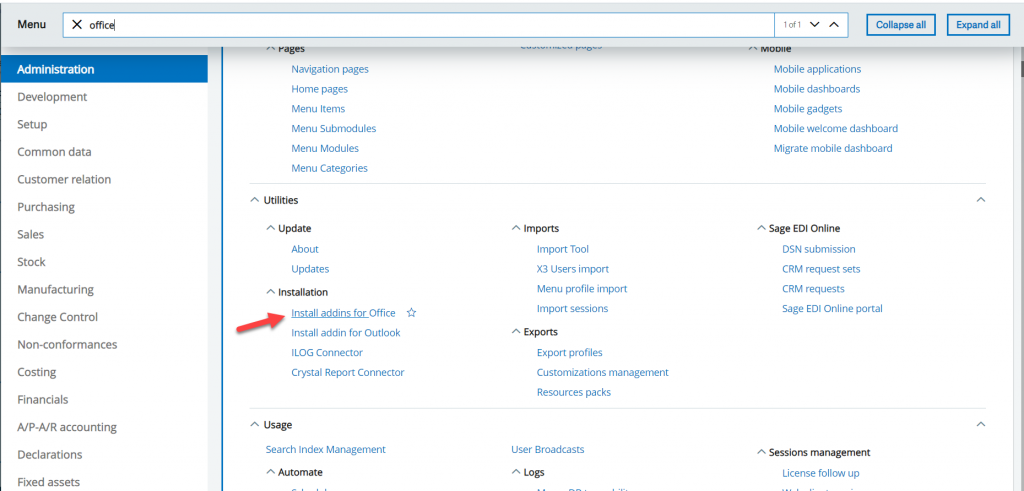Open the Sage EDI Online portal link
The height and width of the screenshot is (491, 1024).
[833, 308]
